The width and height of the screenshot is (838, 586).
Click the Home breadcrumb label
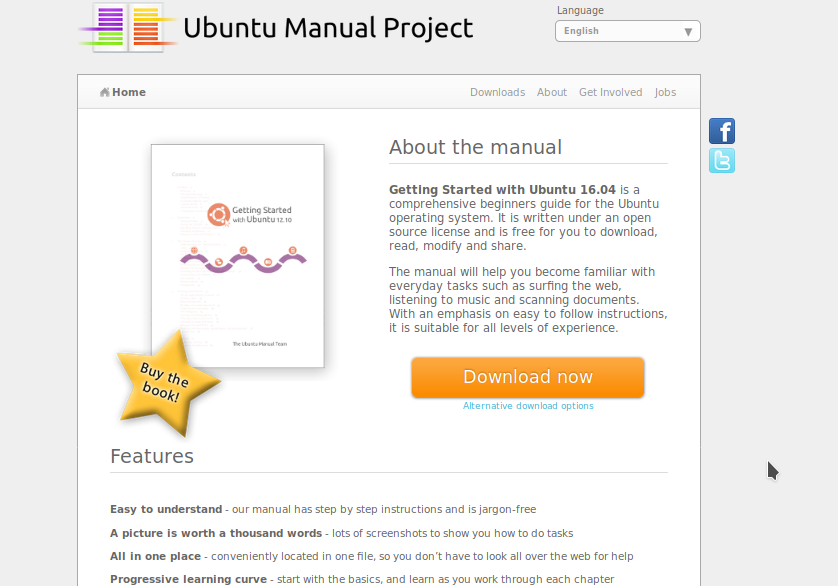[127, 92]
